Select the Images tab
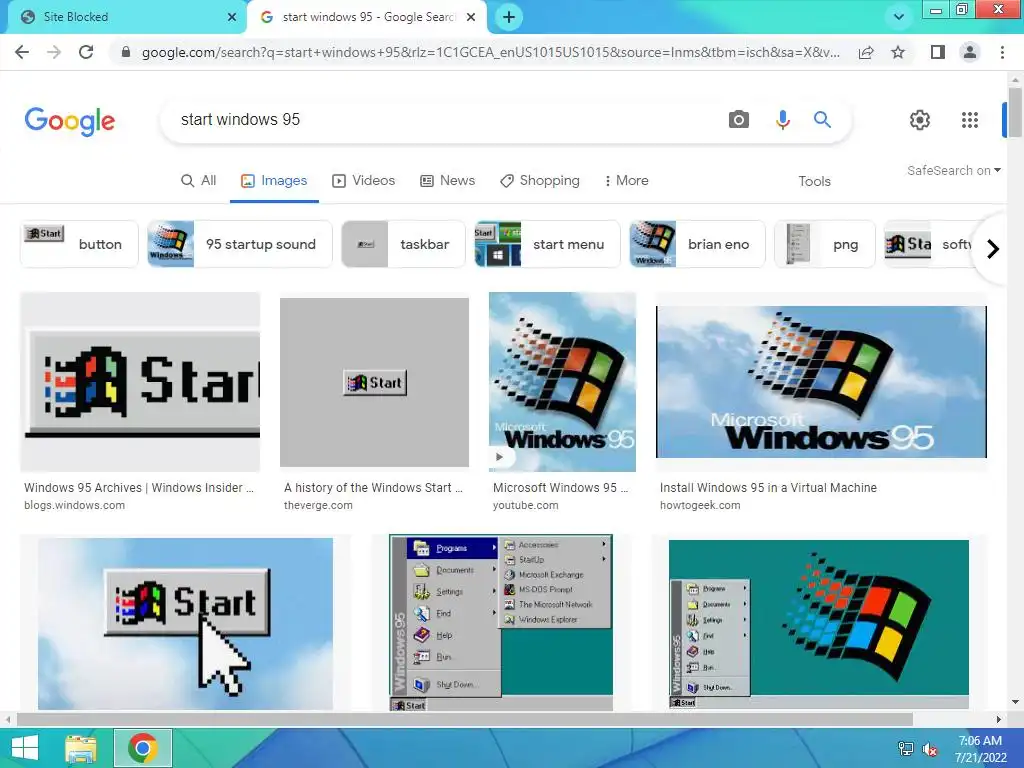The width and height of the screenshot is (1024, 768). [274, 181]
